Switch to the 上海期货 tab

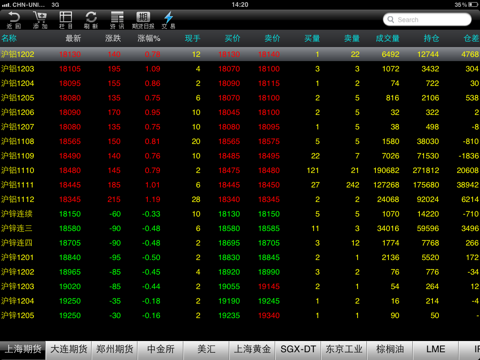point(23,350)
